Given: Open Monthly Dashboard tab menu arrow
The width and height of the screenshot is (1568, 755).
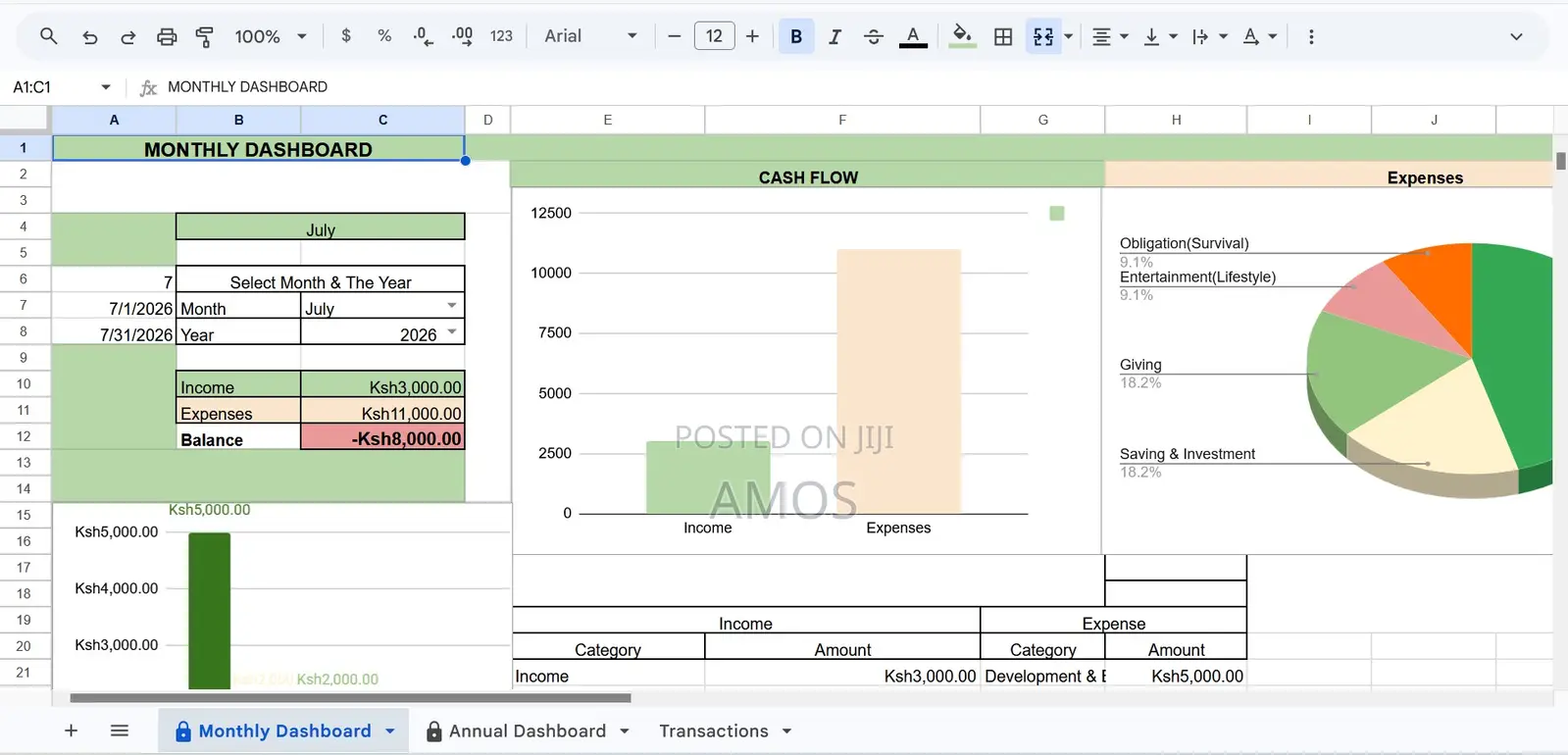Looking at the screenshot, I should [x=390, y=730].
